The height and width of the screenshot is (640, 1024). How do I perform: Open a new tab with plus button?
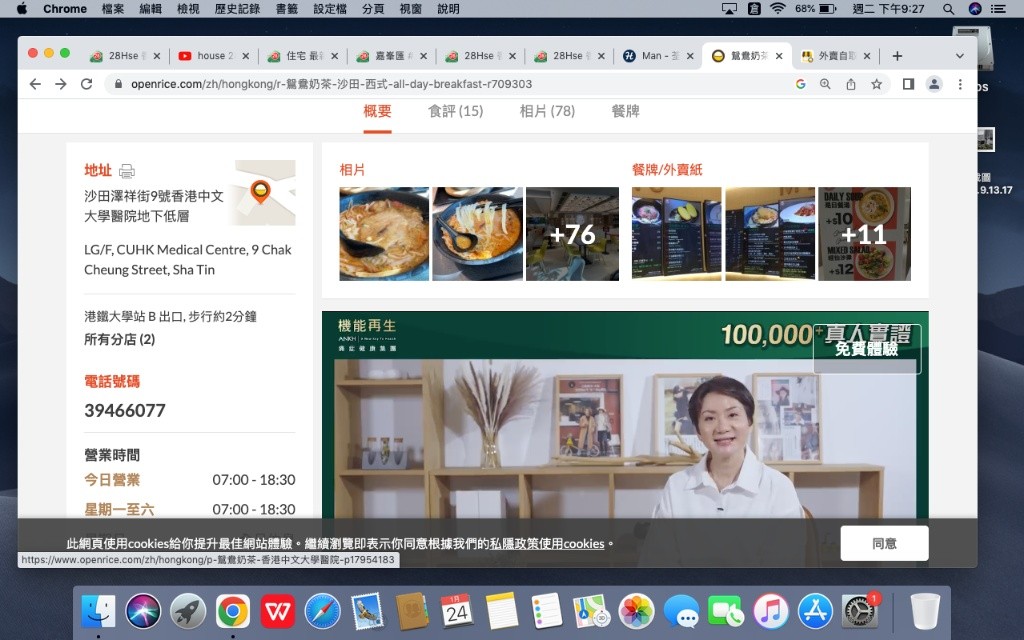[897, 56]
